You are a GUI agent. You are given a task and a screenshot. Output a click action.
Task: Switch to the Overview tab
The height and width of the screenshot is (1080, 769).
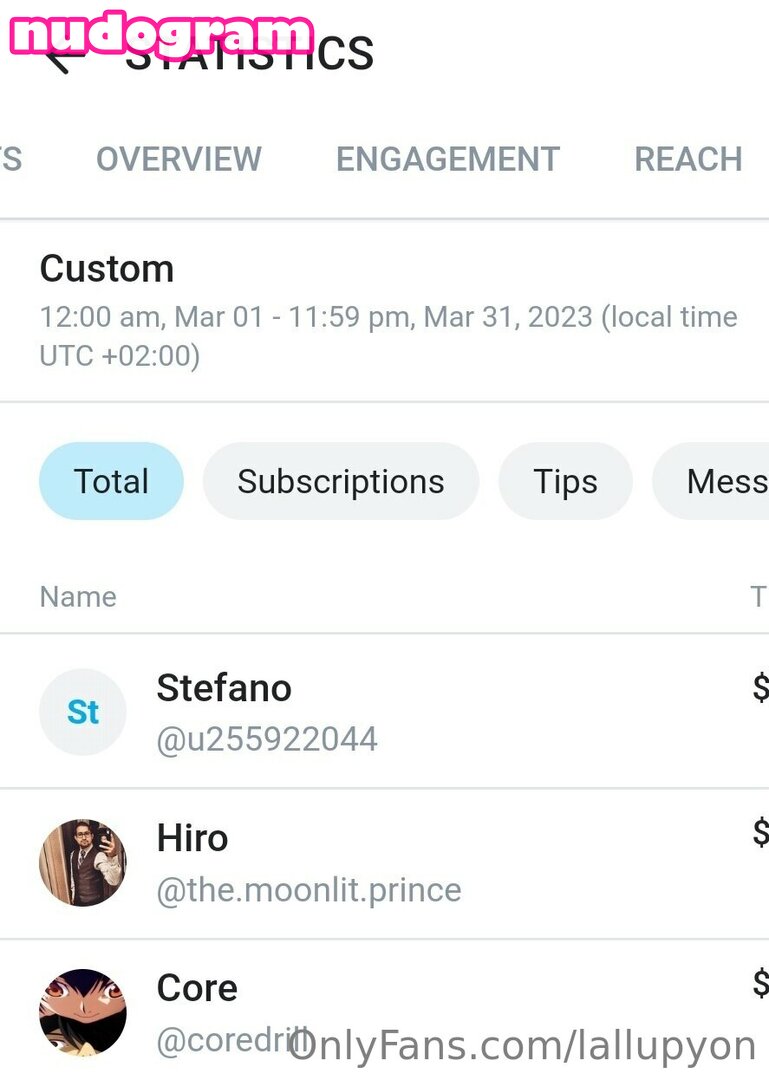tap(179, 159)
